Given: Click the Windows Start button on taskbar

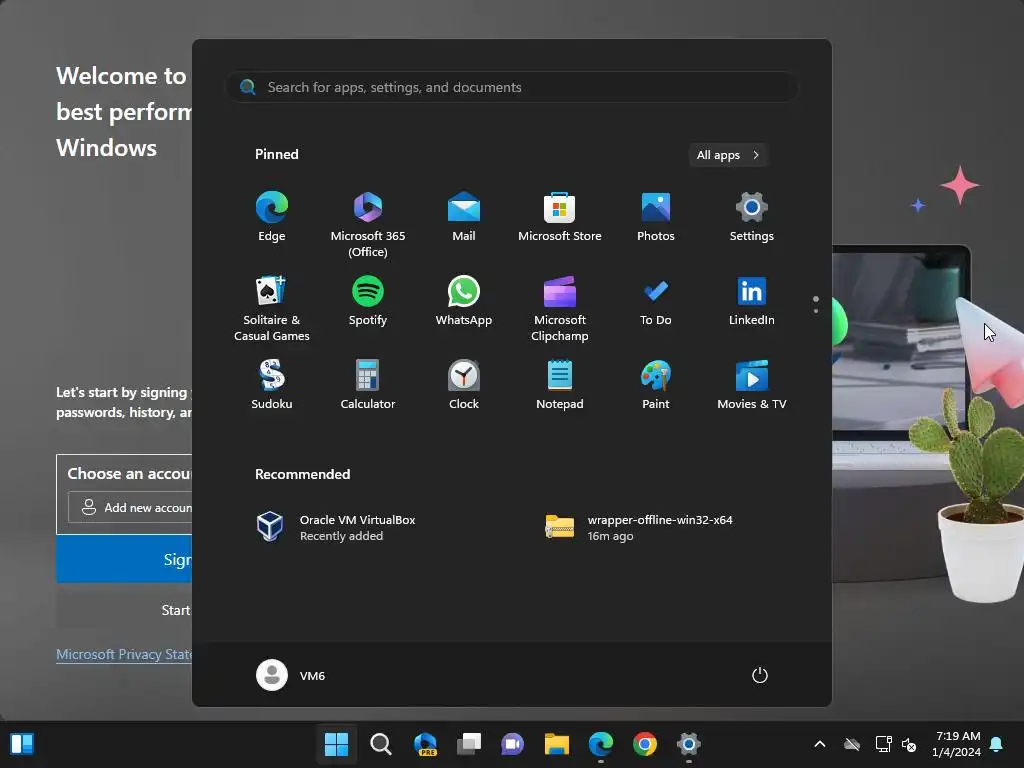Looking at the screenshot, I should coord(336,744).
